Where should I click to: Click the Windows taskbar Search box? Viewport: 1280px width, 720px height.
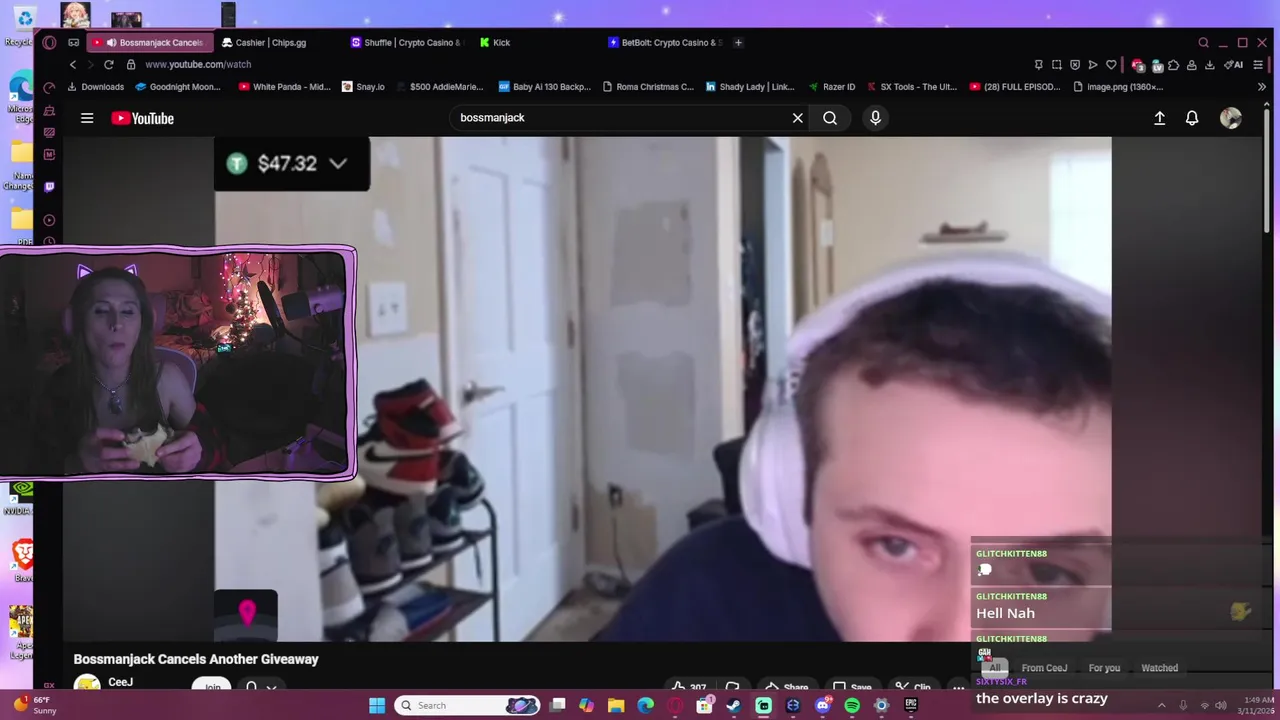468,705
